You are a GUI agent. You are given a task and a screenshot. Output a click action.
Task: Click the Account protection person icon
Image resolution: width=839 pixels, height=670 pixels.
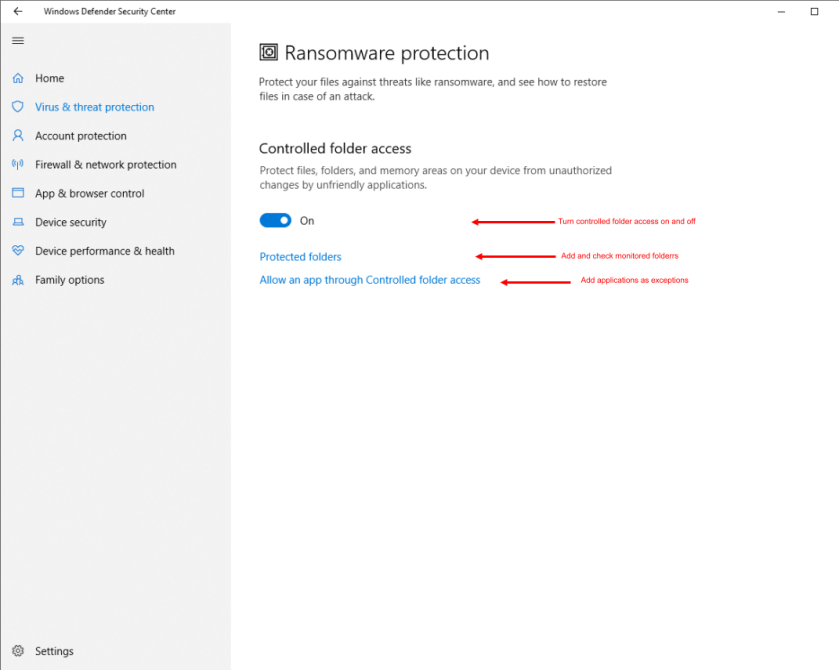click(17, 136)
